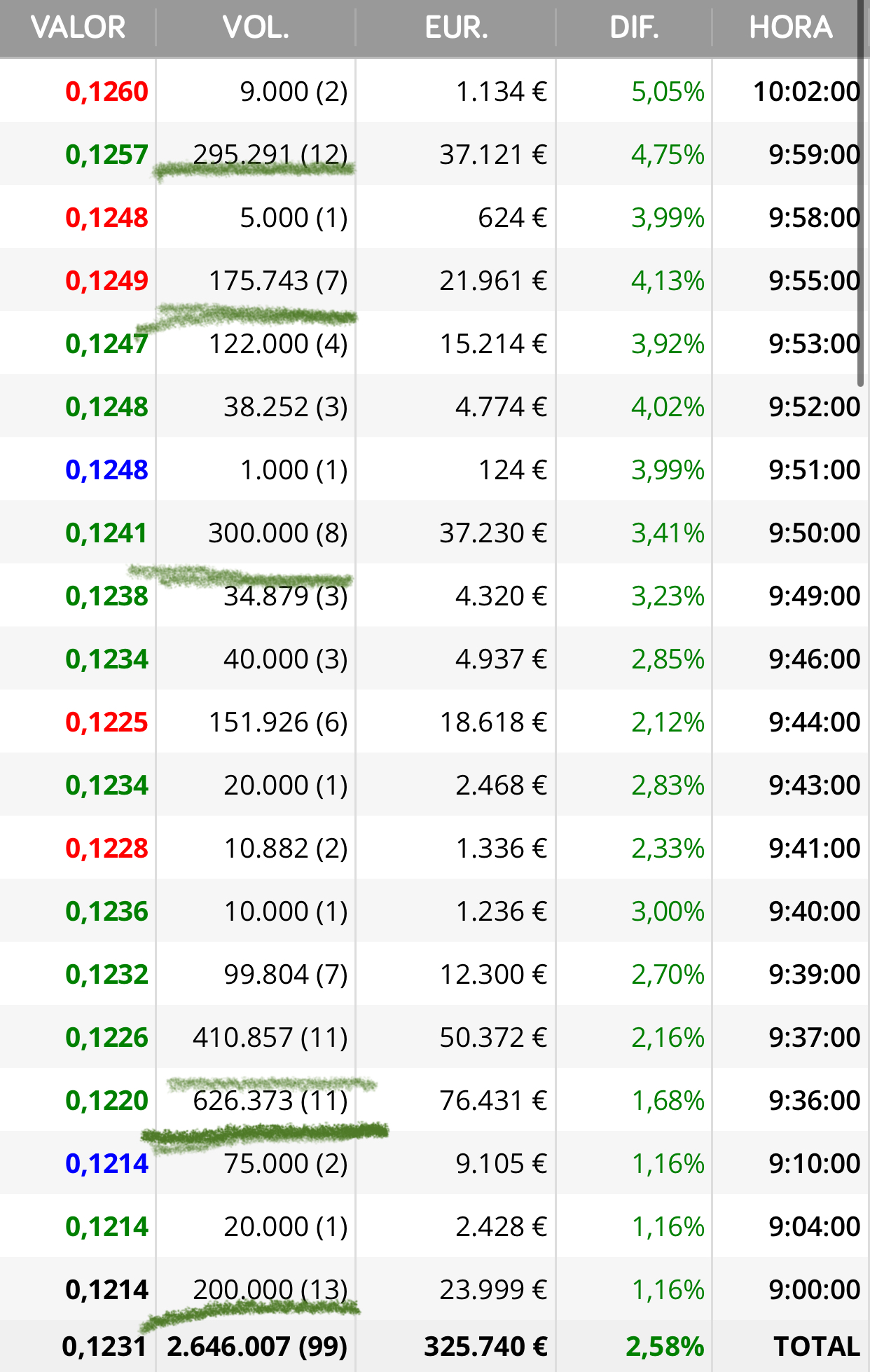Click volume 626.373 (11) cell
The image size is (870, 1372).
point(270,1101)
